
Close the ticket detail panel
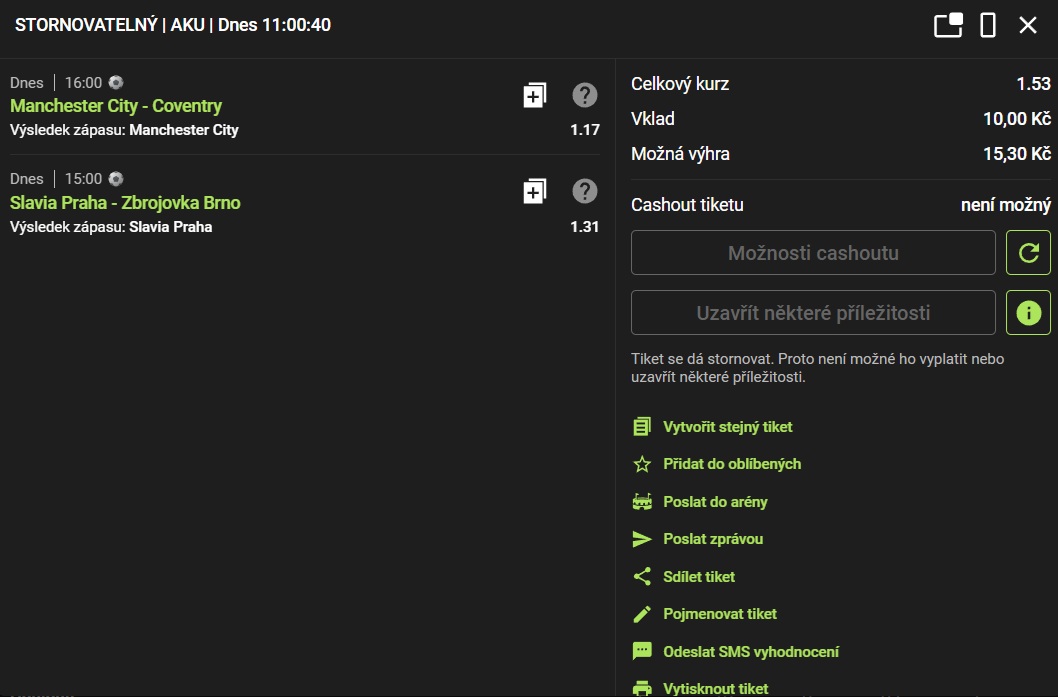1028,26
